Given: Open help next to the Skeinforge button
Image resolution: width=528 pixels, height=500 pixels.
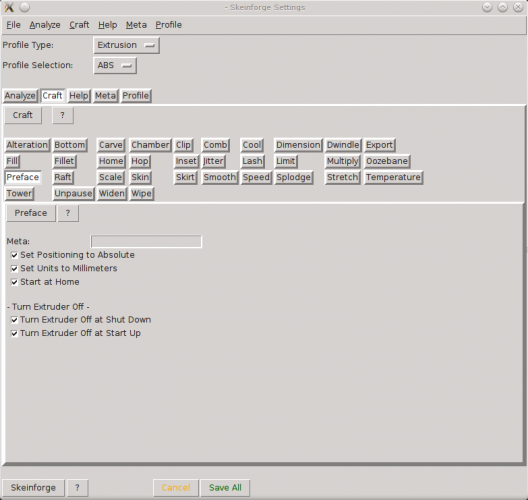Looking at the screenshot, I should coord(77,488).
